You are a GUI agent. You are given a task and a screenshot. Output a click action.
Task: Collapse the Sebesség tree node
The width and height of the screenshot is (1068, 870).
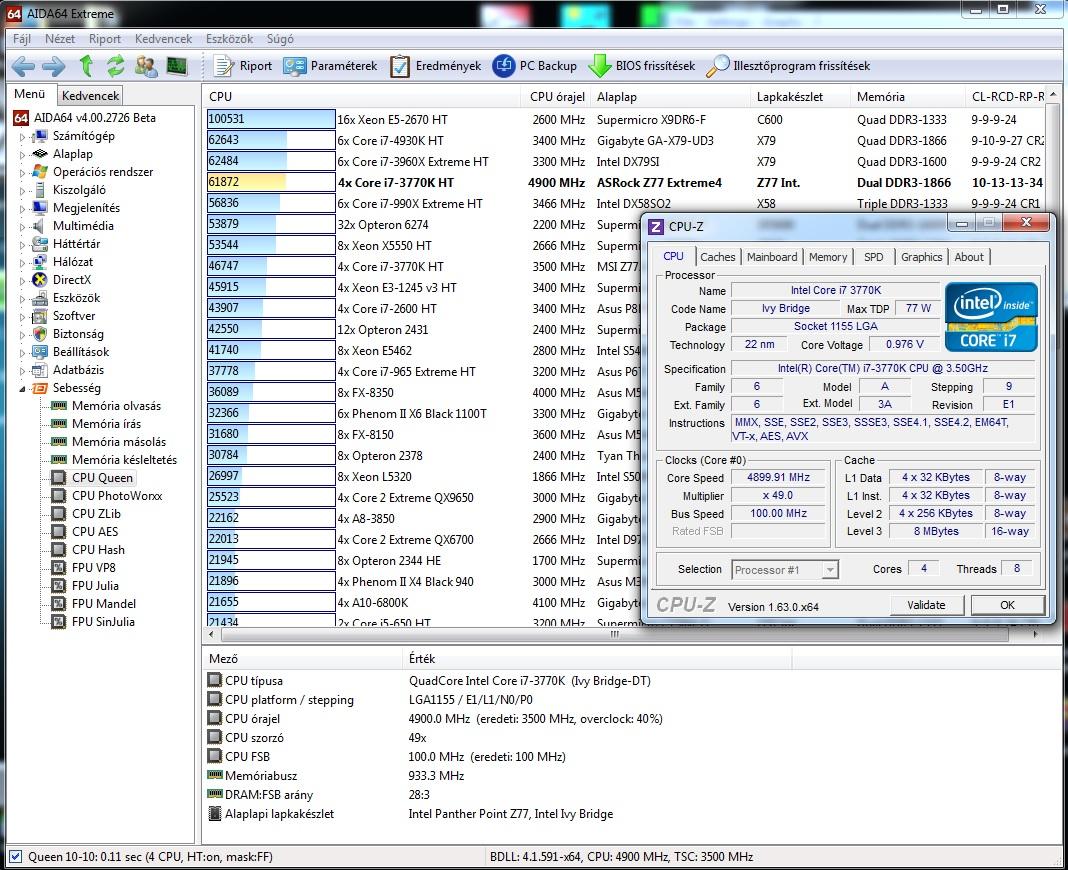click(22, 388)
